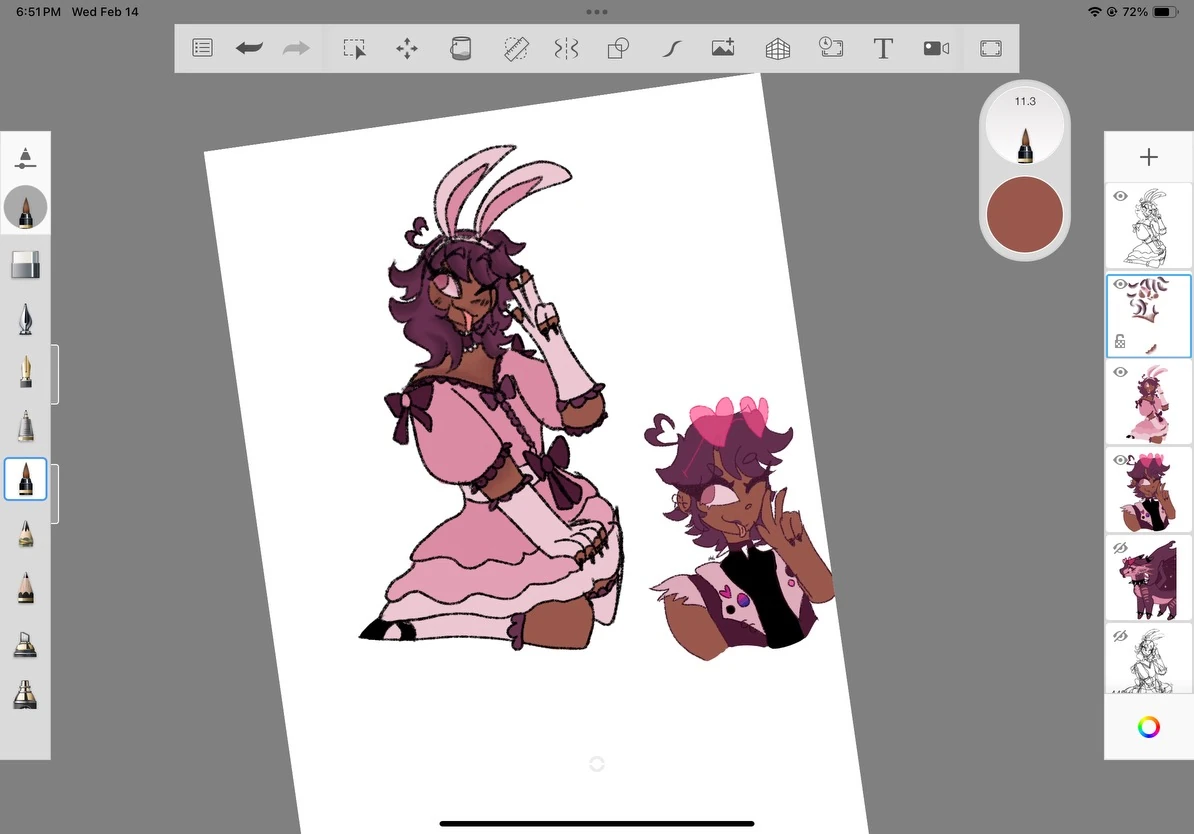Insert an image onto the canvas
This screenshot has width=1194, height=834.
point(723,47)
